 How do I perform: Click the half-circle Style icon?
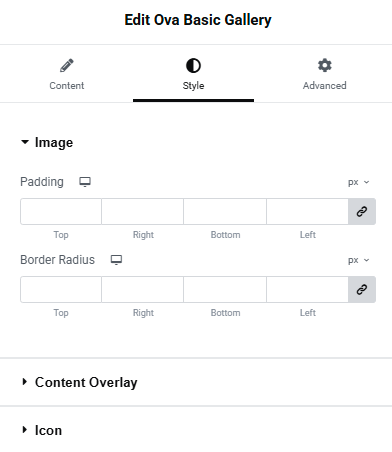tap(193, 65)
